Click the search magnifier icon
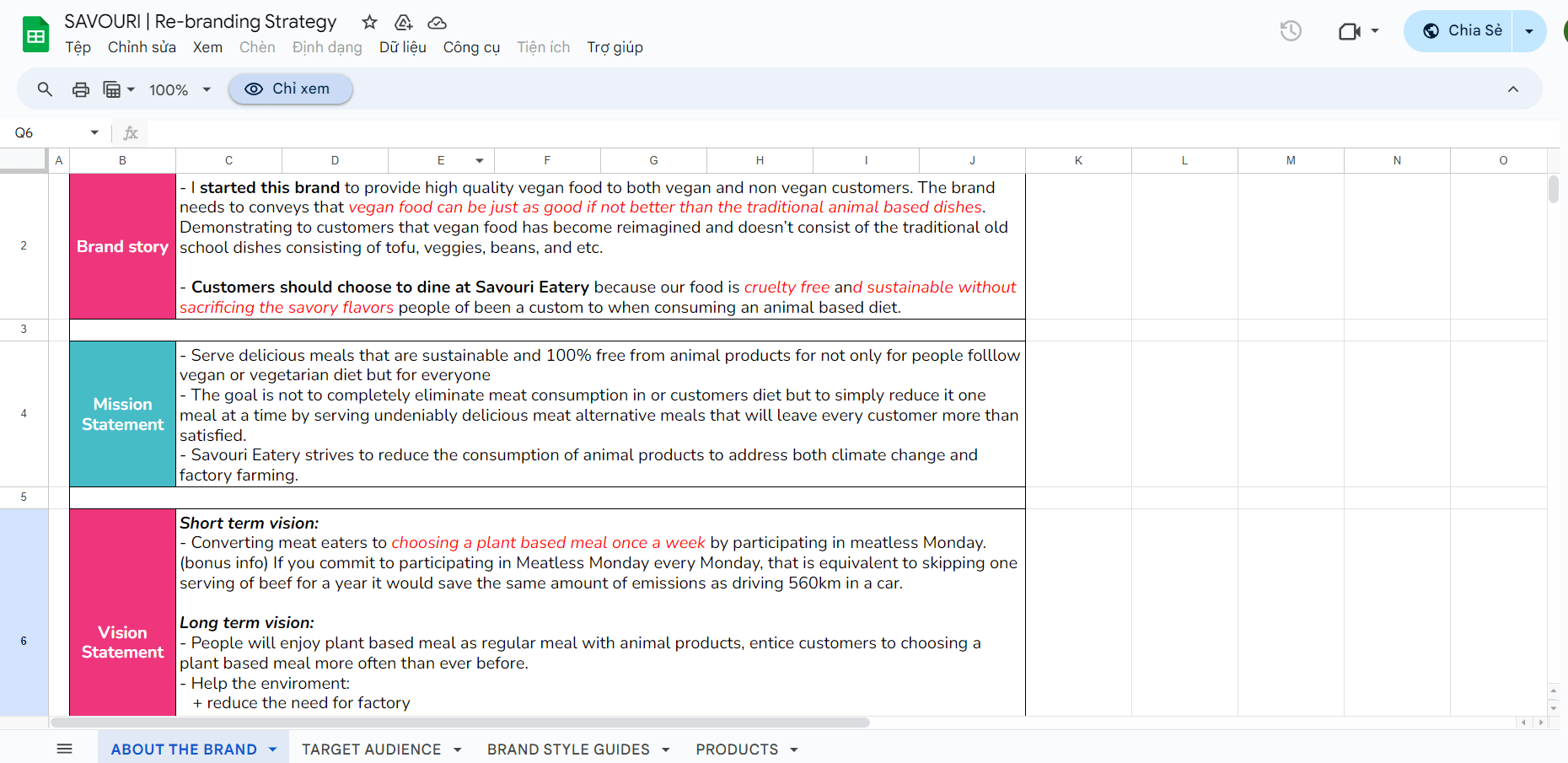The image size is (1568, 763). click(x=45, y=89)
